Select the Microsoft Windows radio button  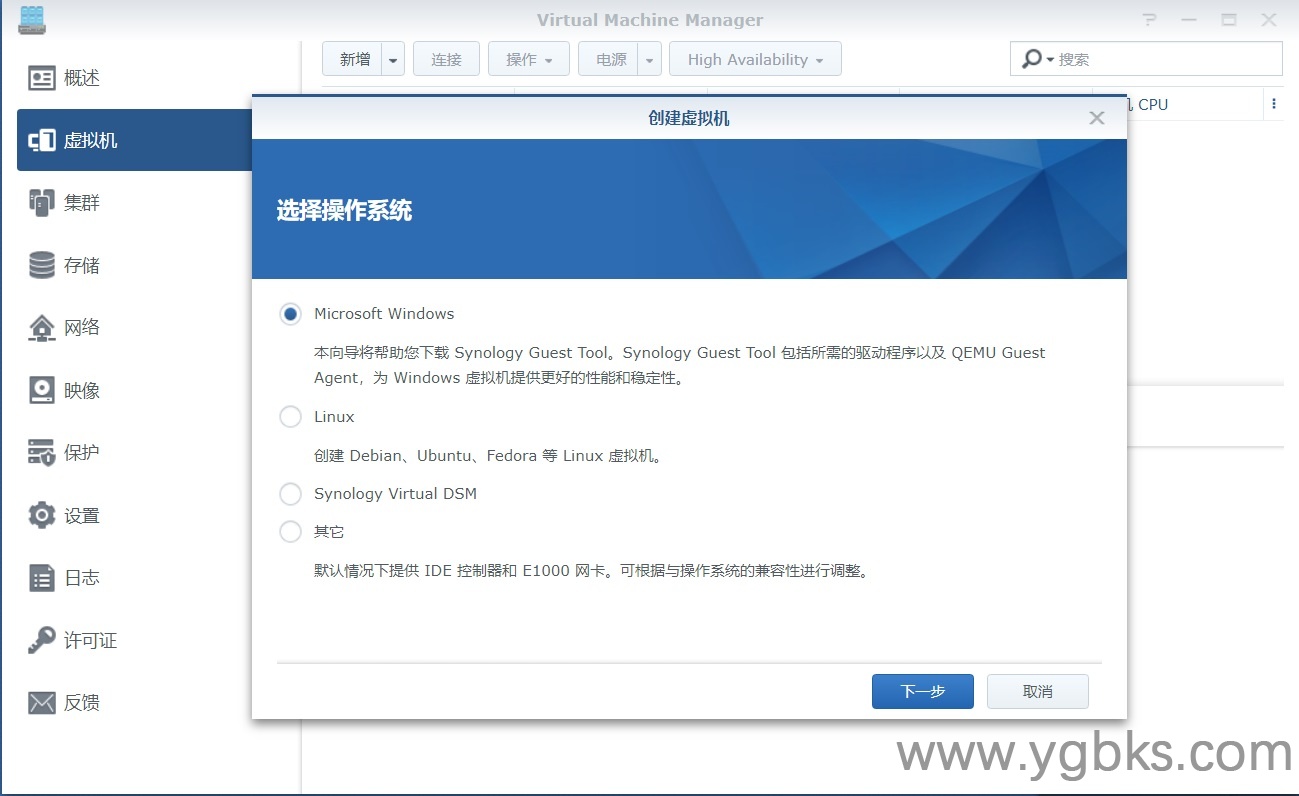click(290, 314)
